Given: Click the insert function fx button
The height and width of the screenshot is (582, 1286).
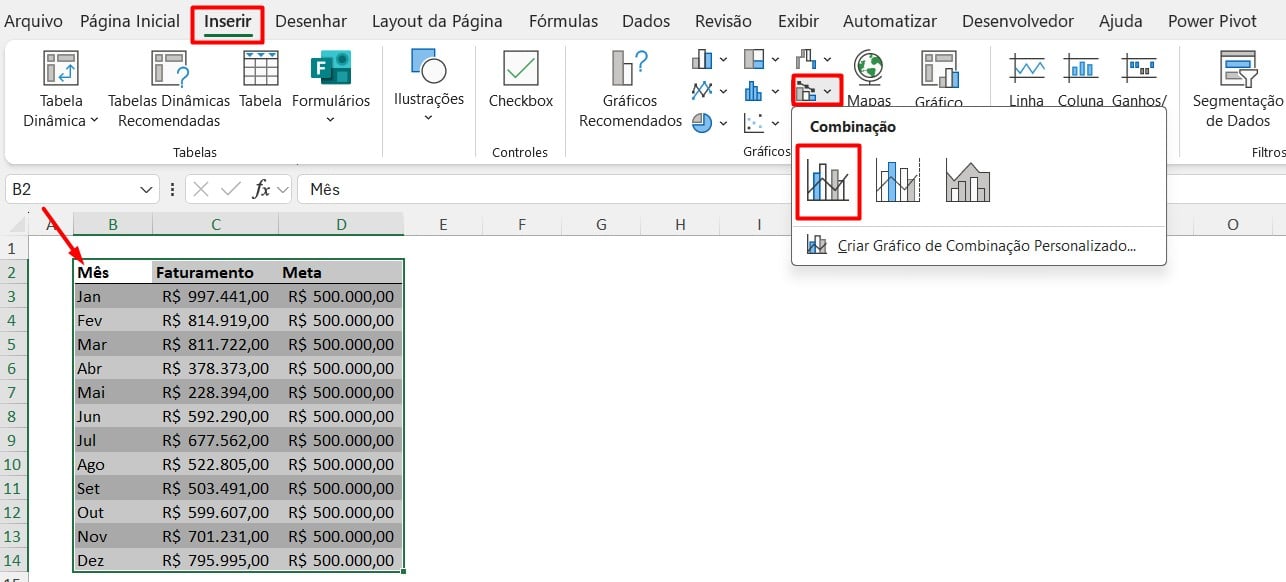Looking at the screenshot, I should pos(262,189).
